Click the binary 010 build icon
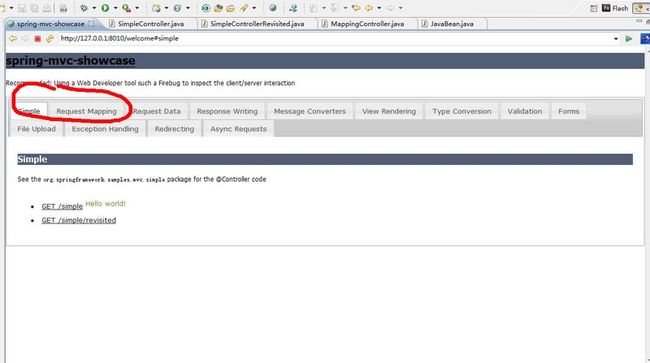 coord(63,8)
